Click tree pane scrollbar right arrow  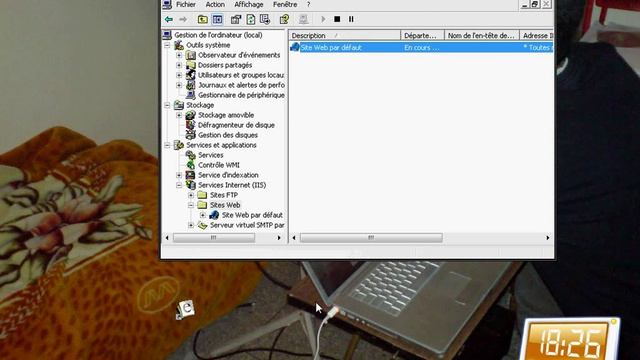tap(279, 238)
